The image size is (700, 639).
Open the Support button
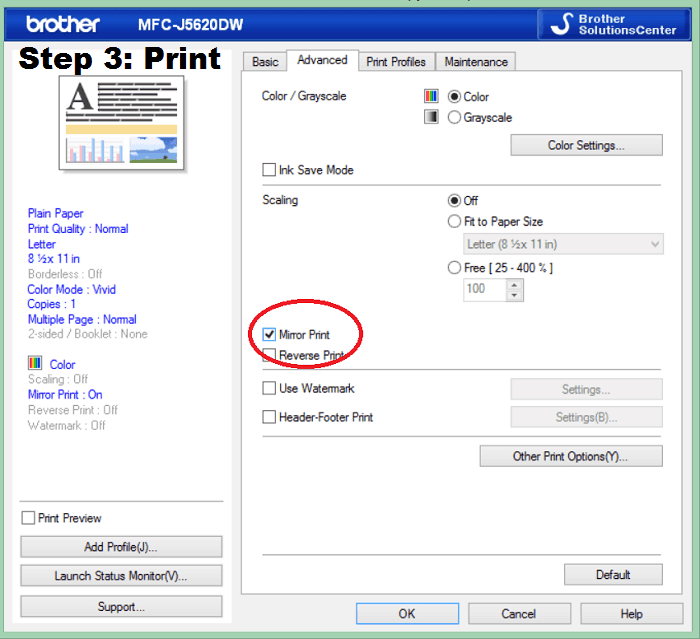tap(121, 606)
